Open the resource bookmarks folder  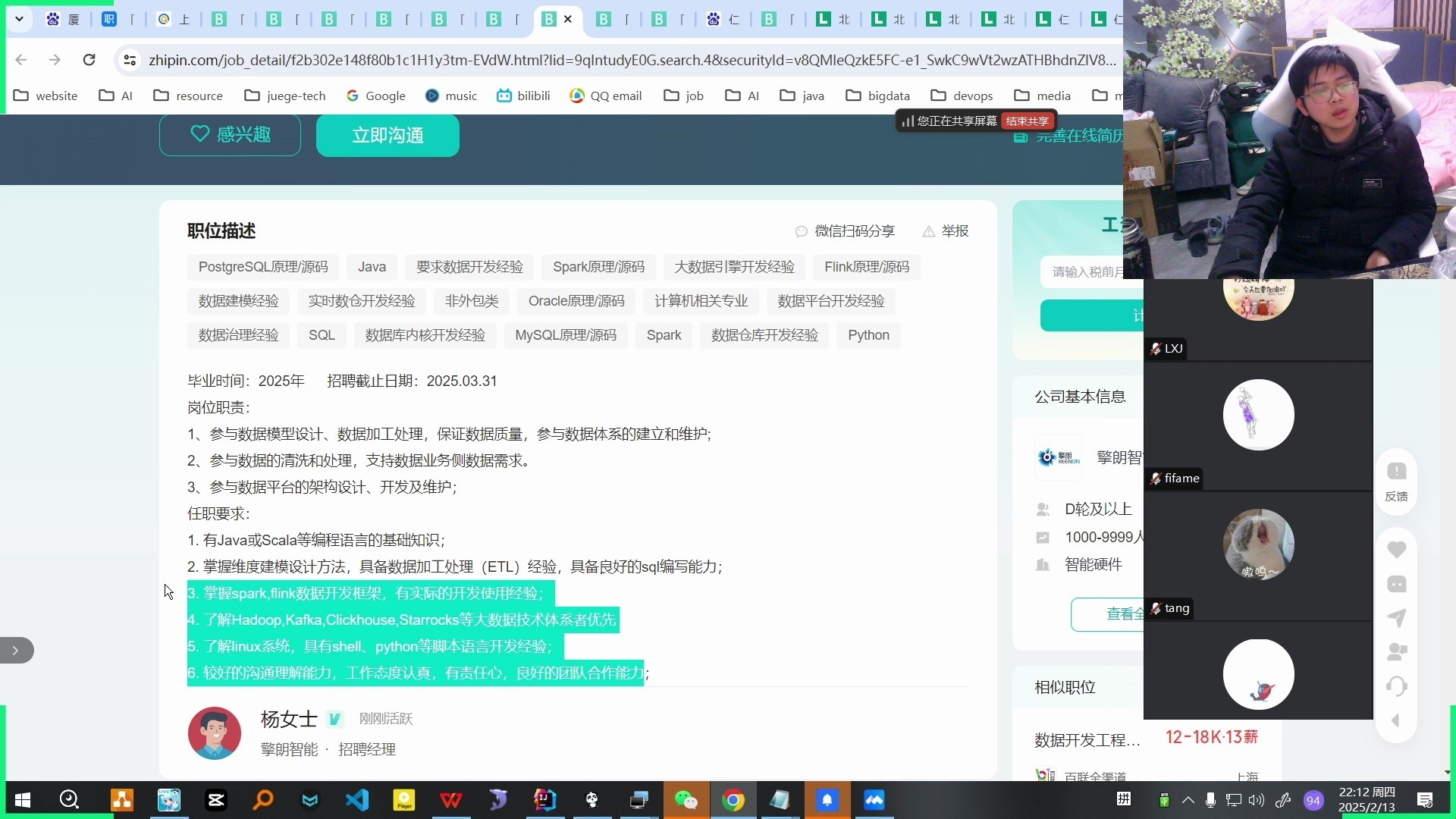pos(188,96)
